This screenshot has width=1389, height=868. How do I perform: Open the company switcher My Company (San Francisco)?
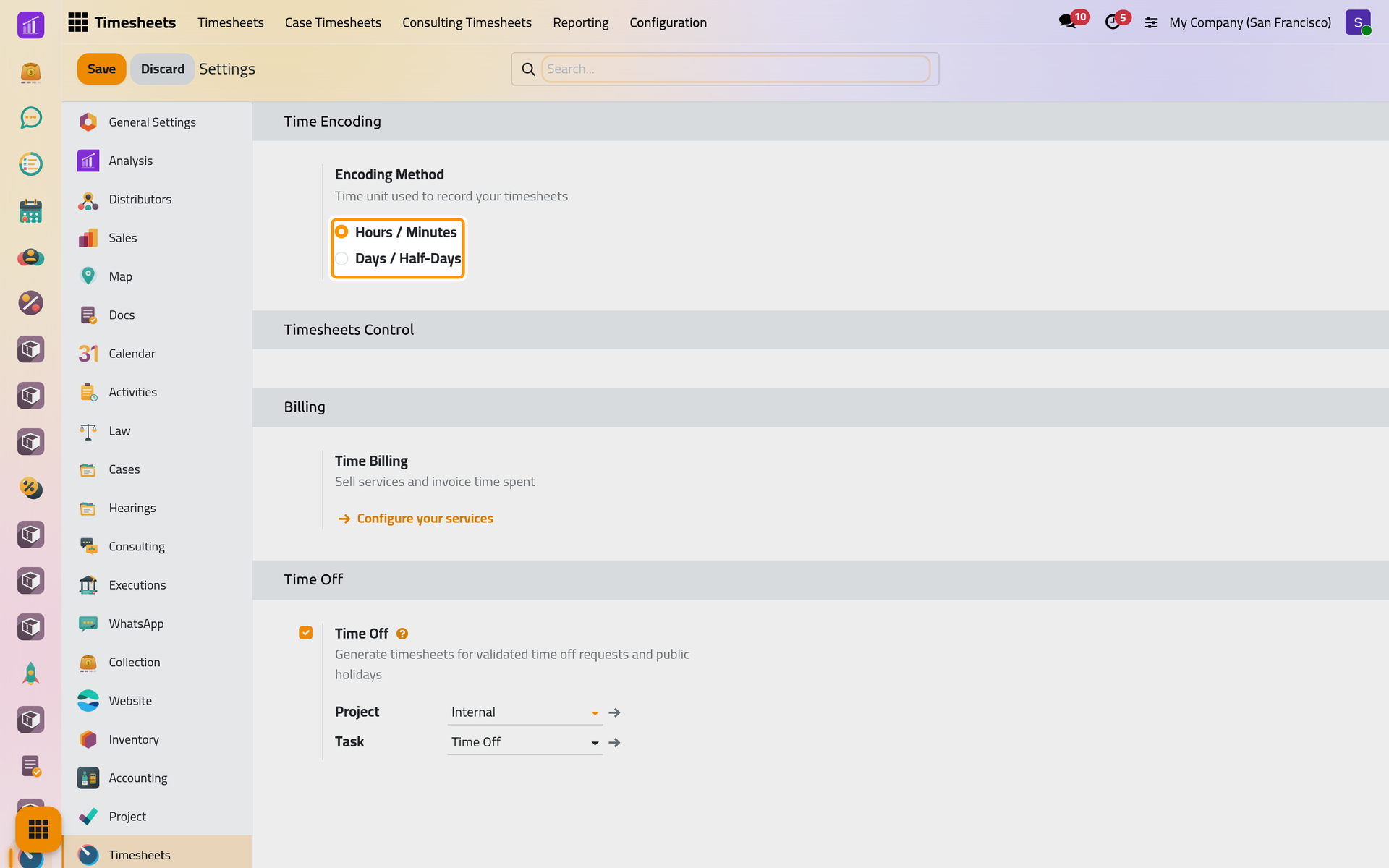tap(1250, 22)
